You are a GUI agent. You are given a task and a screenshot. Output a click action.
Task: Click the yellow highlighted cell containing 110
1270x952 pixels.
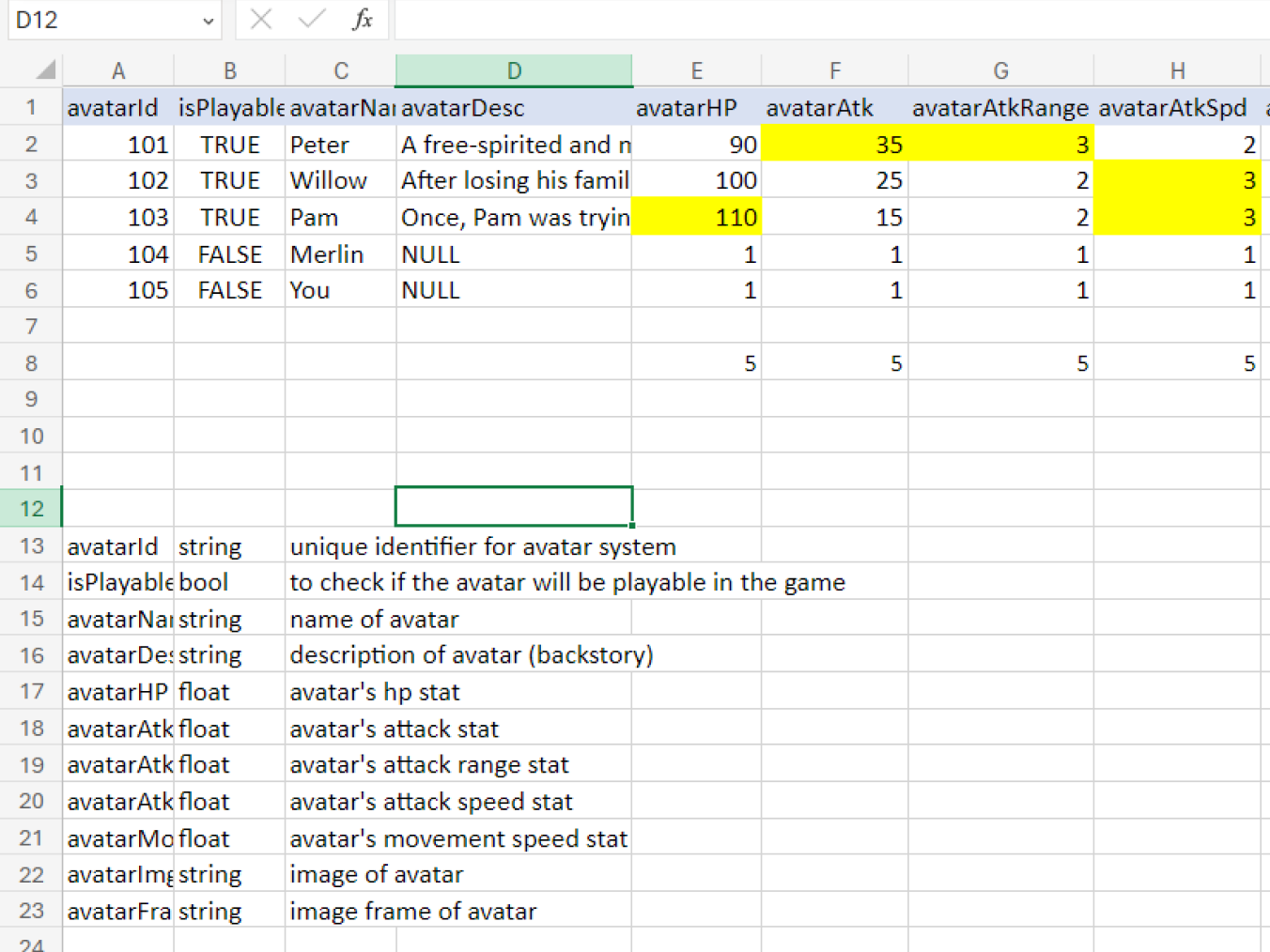pos(696,218)
